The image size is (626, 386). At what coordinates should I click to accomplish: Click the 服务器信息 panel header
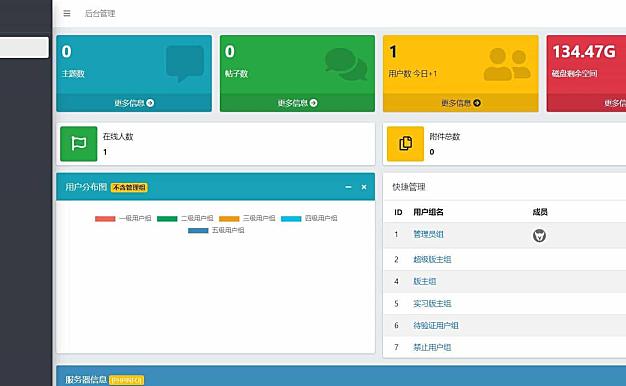point(341,376)
